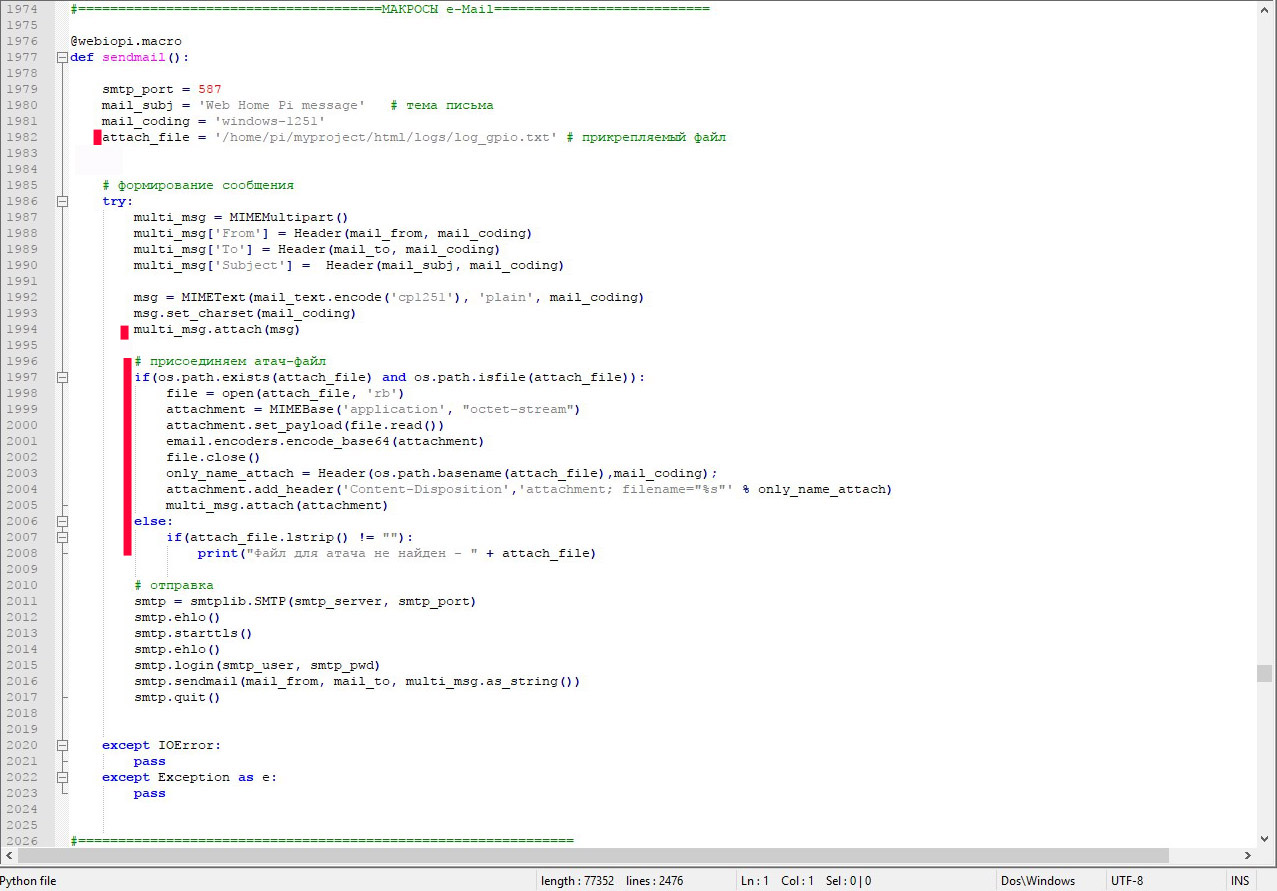Click the 'attachment.set_payload(file.read())' line

(305, 425)
